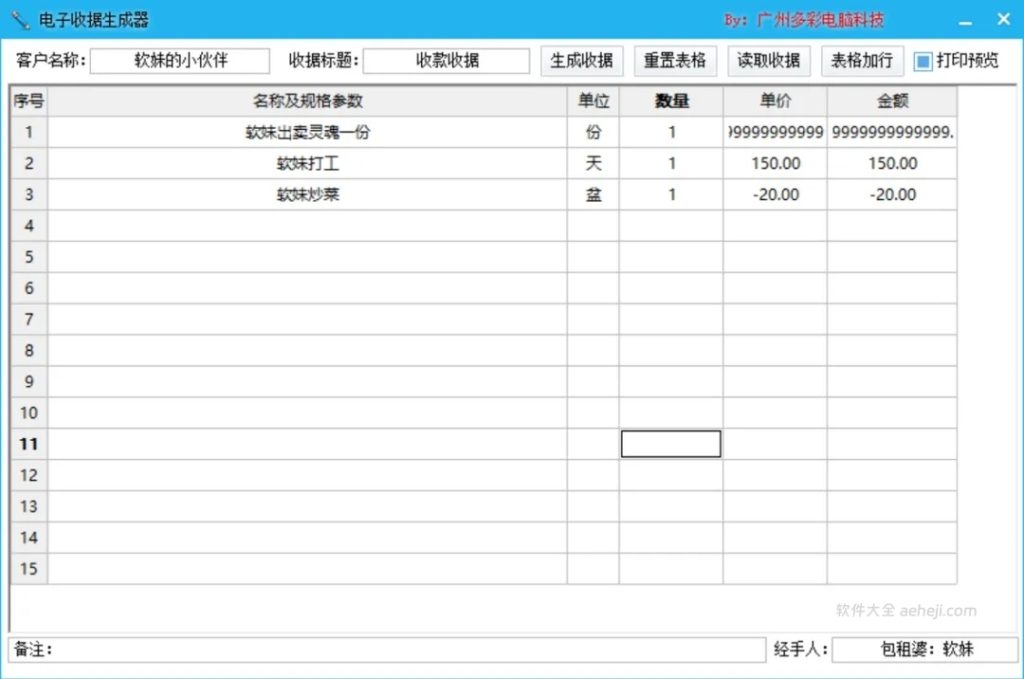Click the 生成收据 button
Screen dimensions: 1024x679
(581, 60)
